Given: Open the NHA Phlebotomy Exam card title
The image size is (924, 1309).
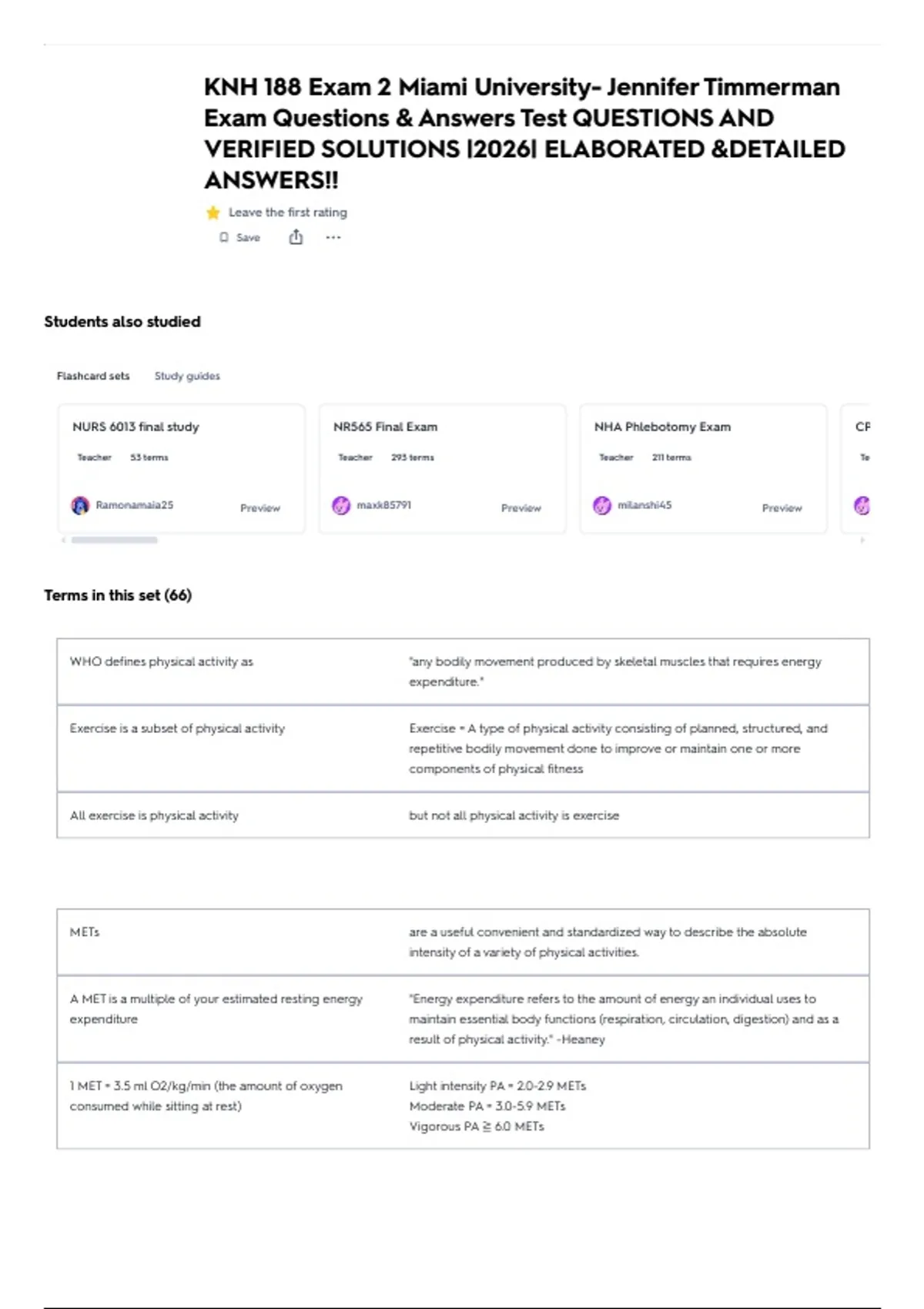Looking at the screenshot, I should click(662, 427).
